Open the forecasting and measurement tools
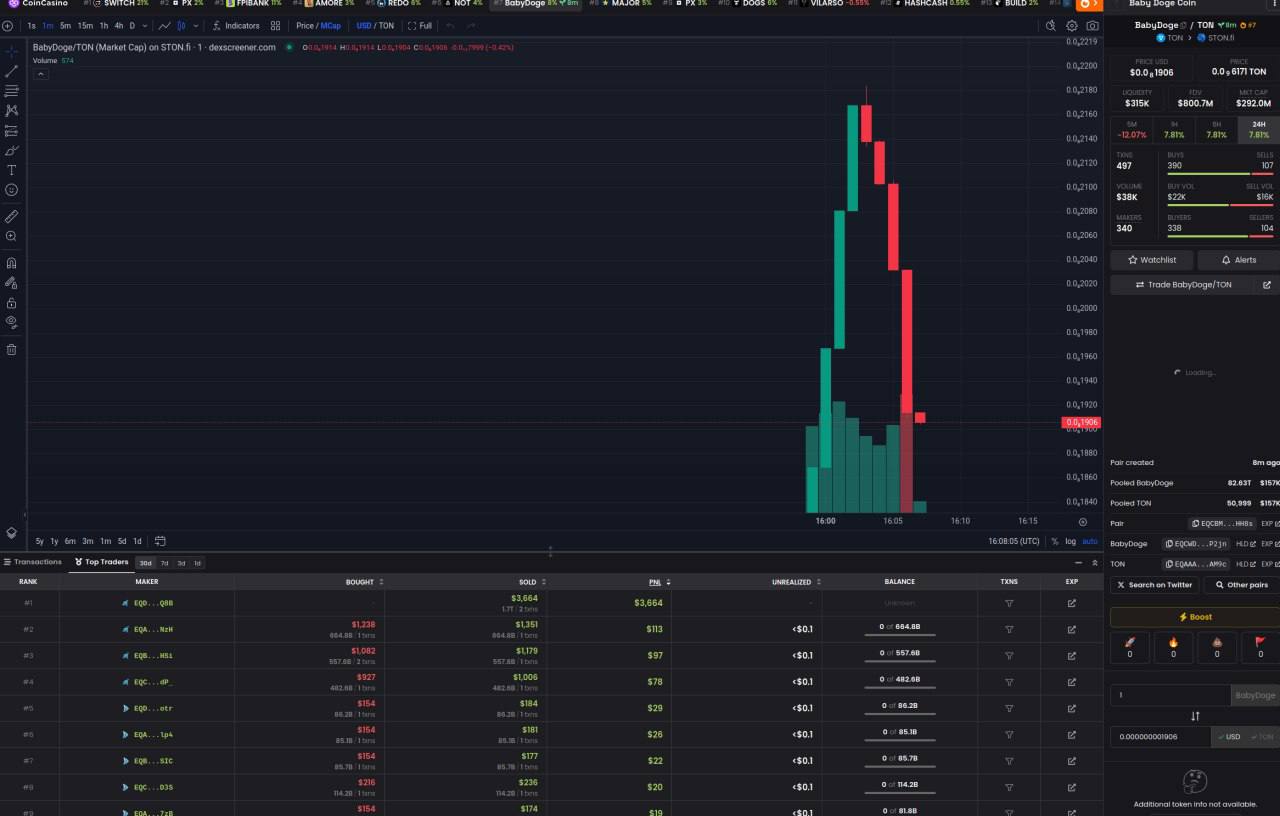1280x816 pixels. 11,131
